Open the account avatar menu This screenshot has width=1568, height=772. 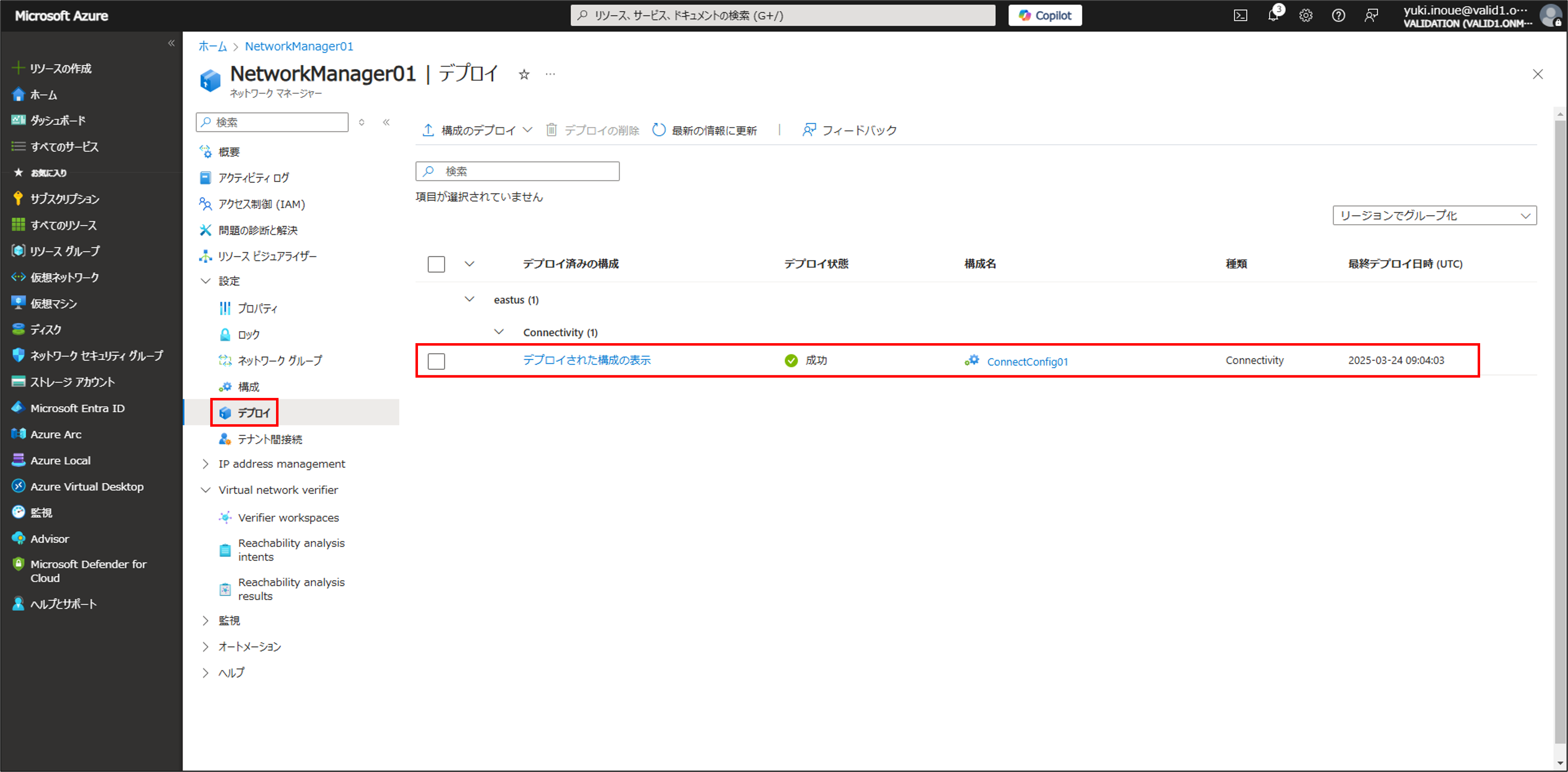[x=1552, y=16]
